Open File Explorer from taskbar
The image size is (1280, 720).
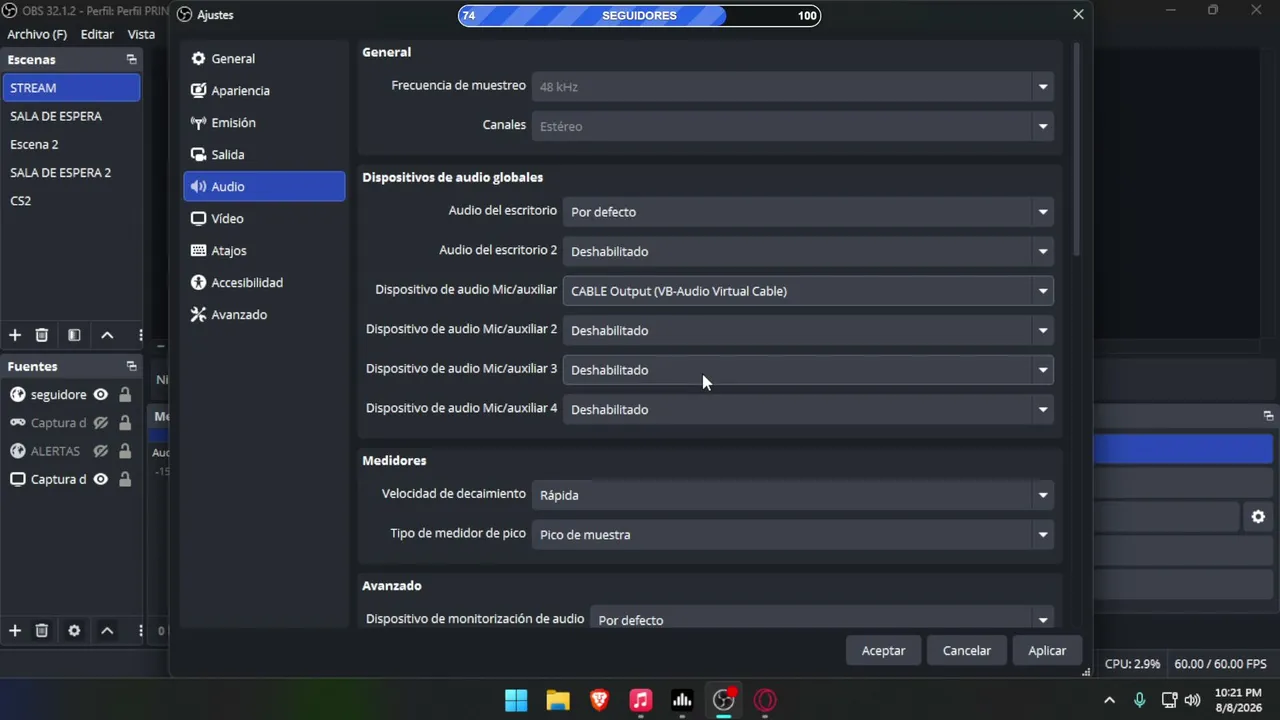[x=557, y=700]
